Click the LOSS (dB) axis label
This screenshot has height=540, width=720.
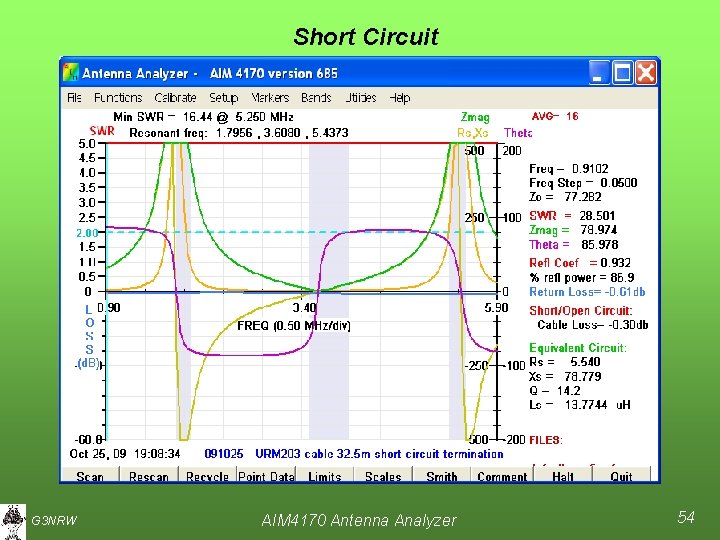(x=89, y=337)
